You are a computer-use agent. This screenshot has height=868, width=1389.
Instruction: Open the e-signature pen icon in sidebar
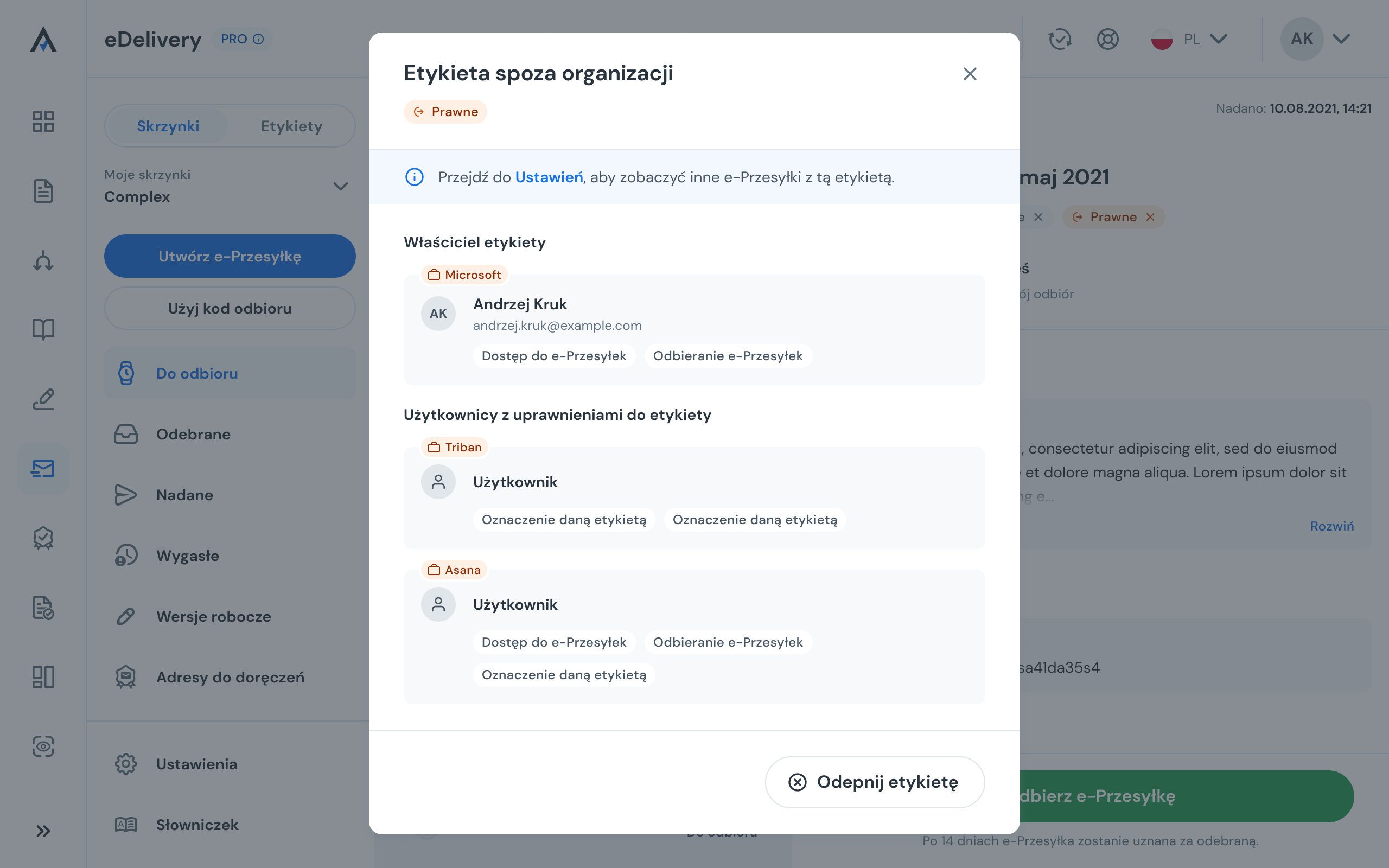43,400
